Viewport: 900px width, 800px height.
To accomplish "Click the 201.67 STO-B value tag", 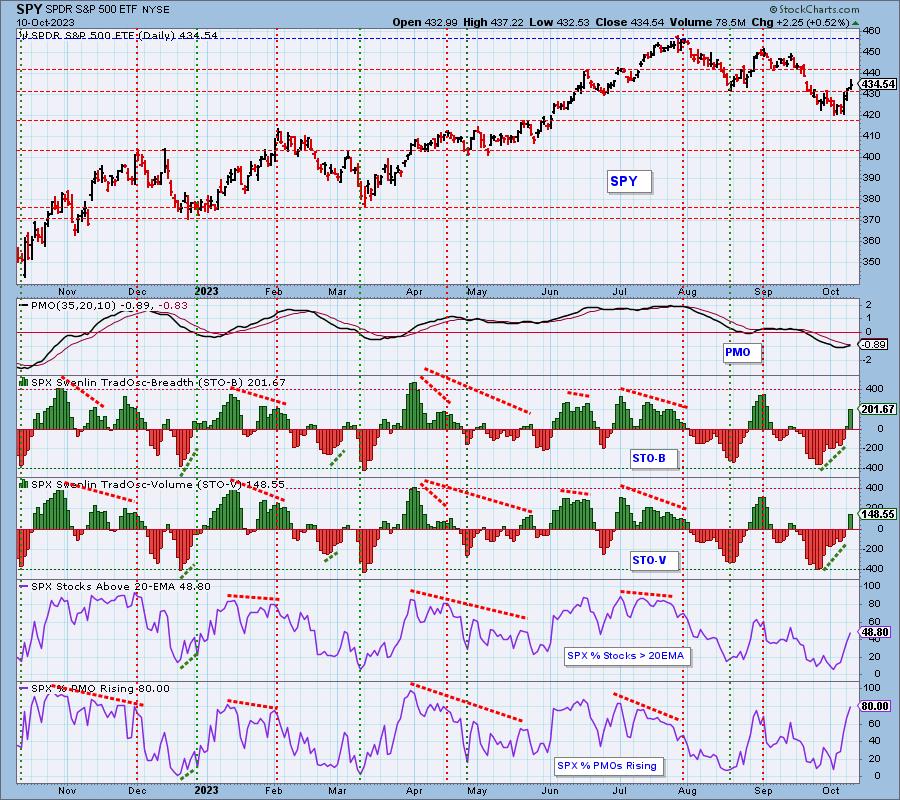I will [878, 409].
